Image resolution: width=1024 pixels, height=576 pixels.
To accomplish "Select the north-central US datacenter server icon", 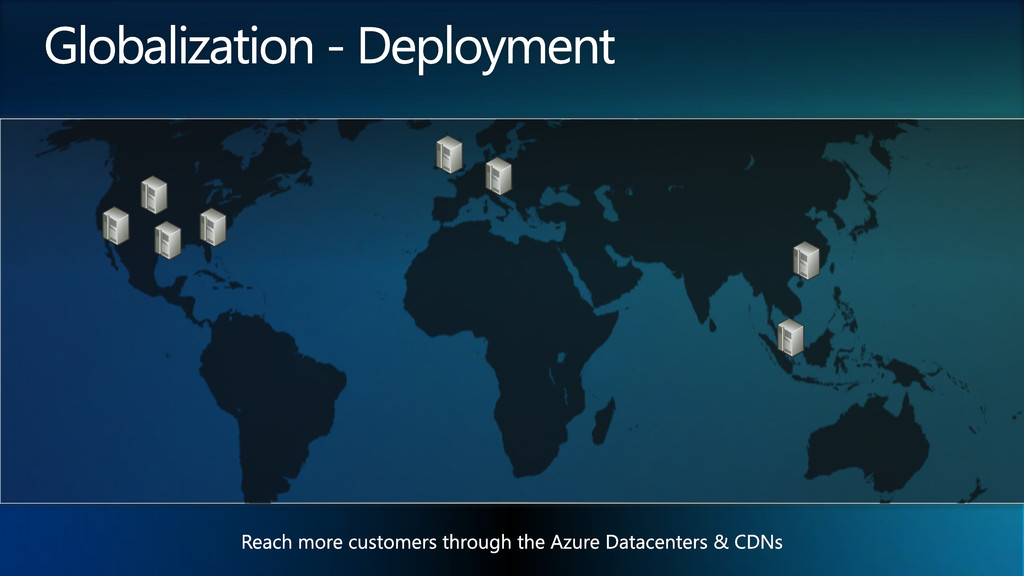I will [x=154, y=195].
